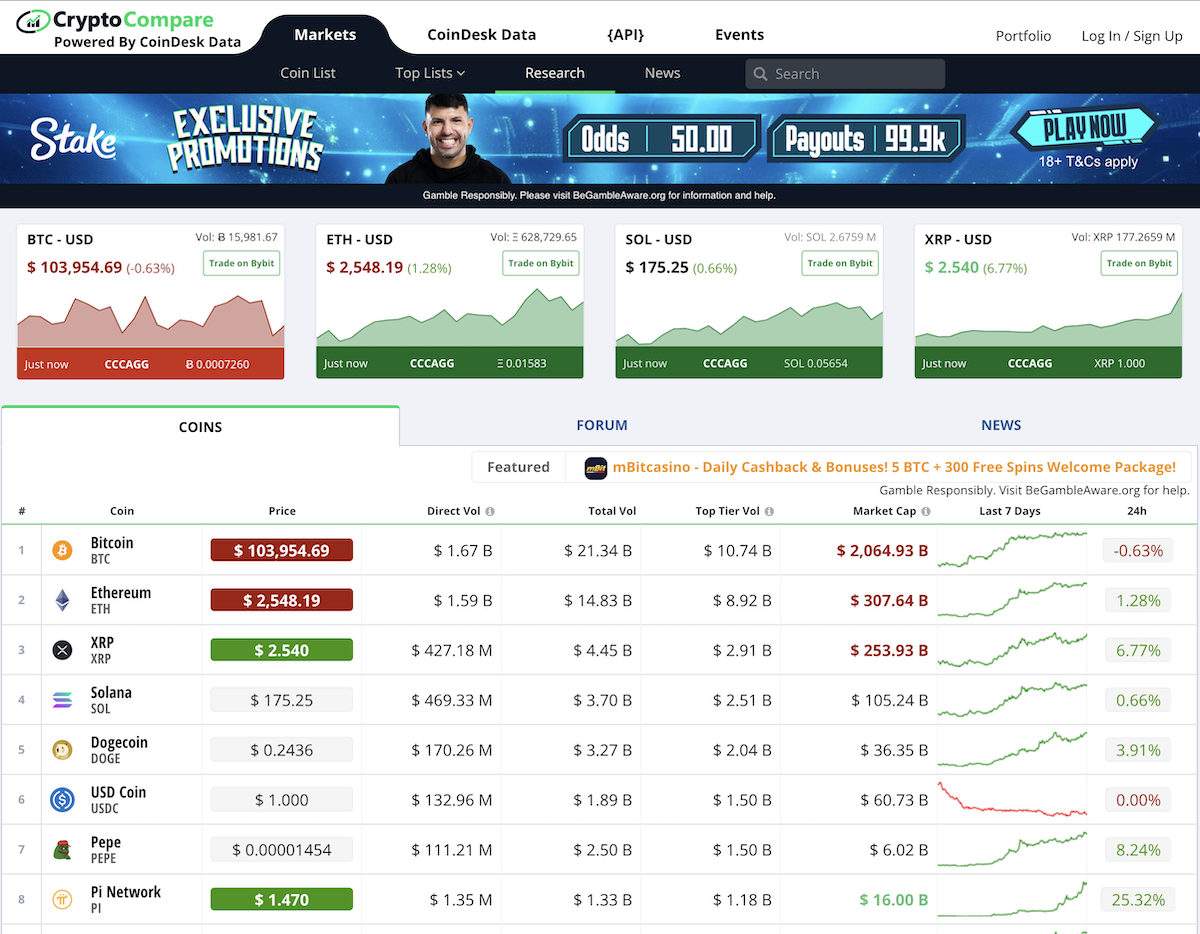1200x934 pixels.
Task: Open the BTC - USD price chart
Action: click(150, 320)
